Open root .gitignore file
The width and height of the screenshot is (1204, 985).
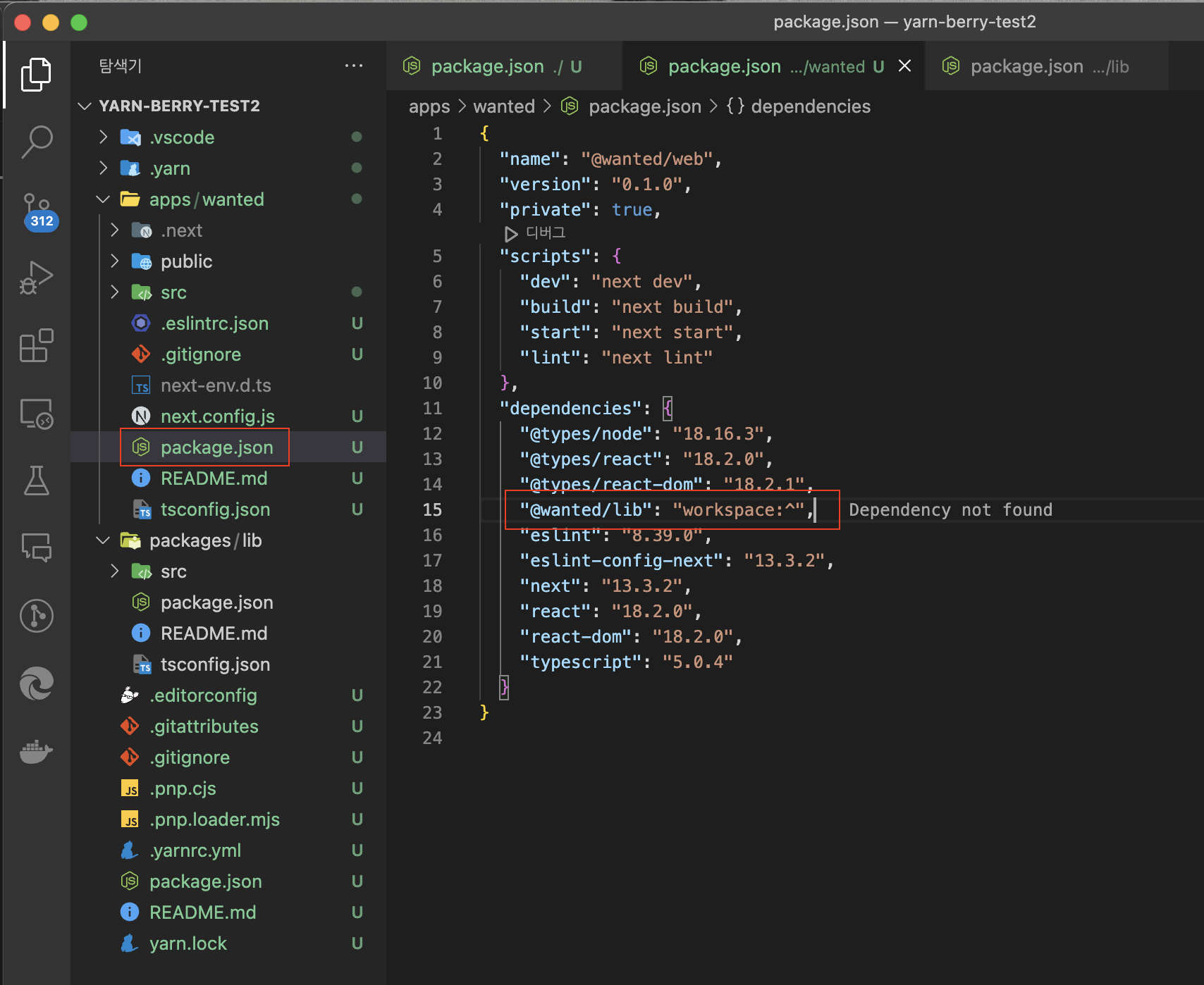(228, 757)
